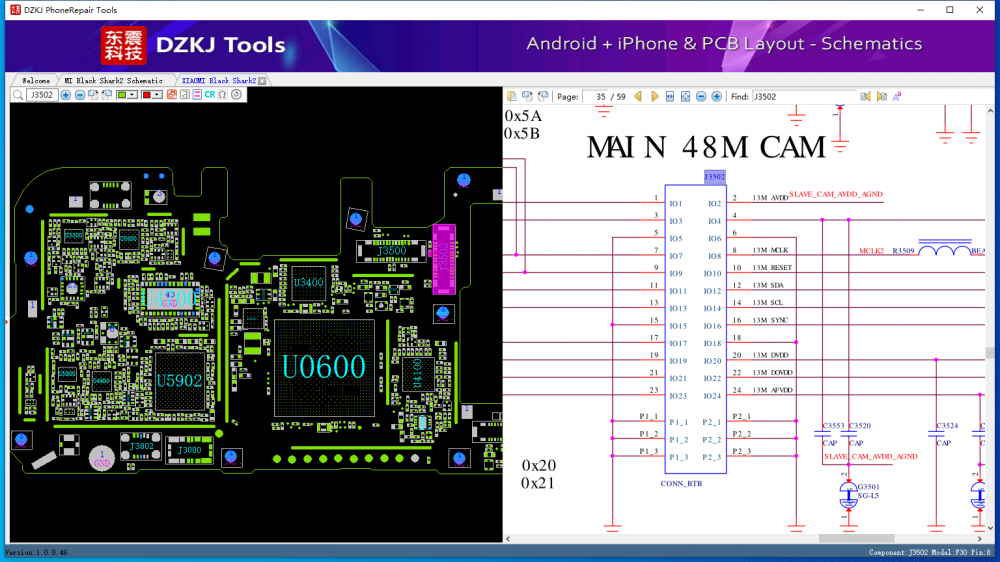
Task: Open the red color dropdown
Action: coord(152,95)
